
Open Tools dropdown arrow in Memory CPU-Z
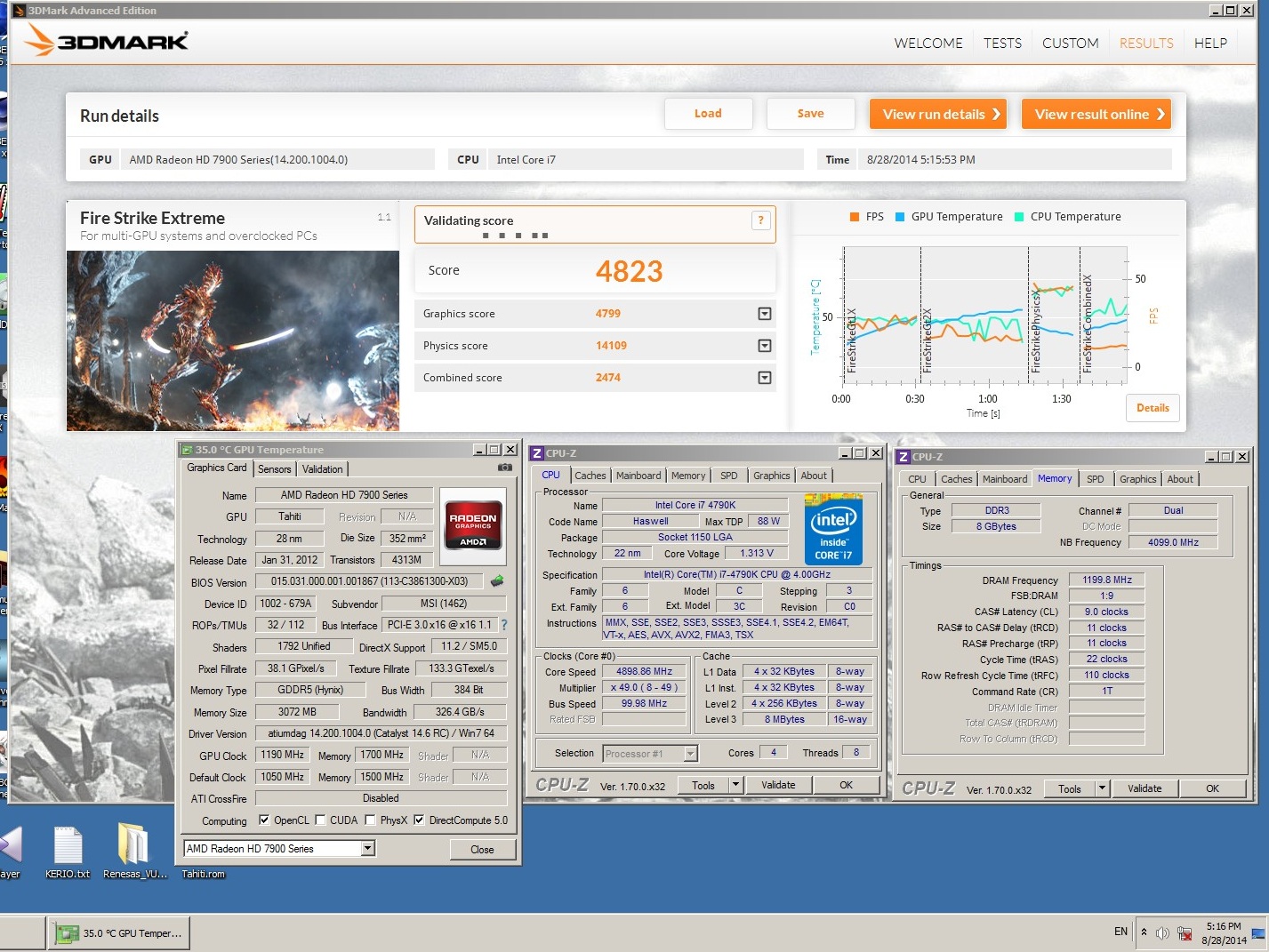(x=1102, y=788)
